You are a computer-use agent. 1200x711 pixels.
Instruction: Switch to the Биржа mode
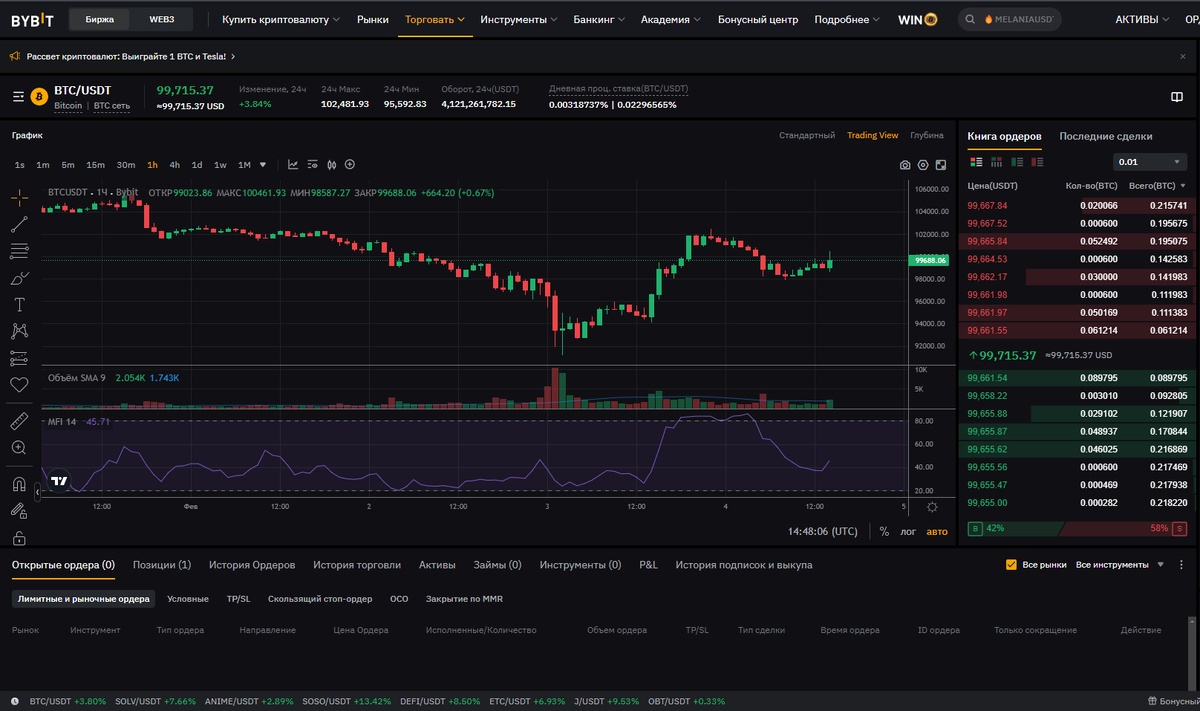(100, 19)
